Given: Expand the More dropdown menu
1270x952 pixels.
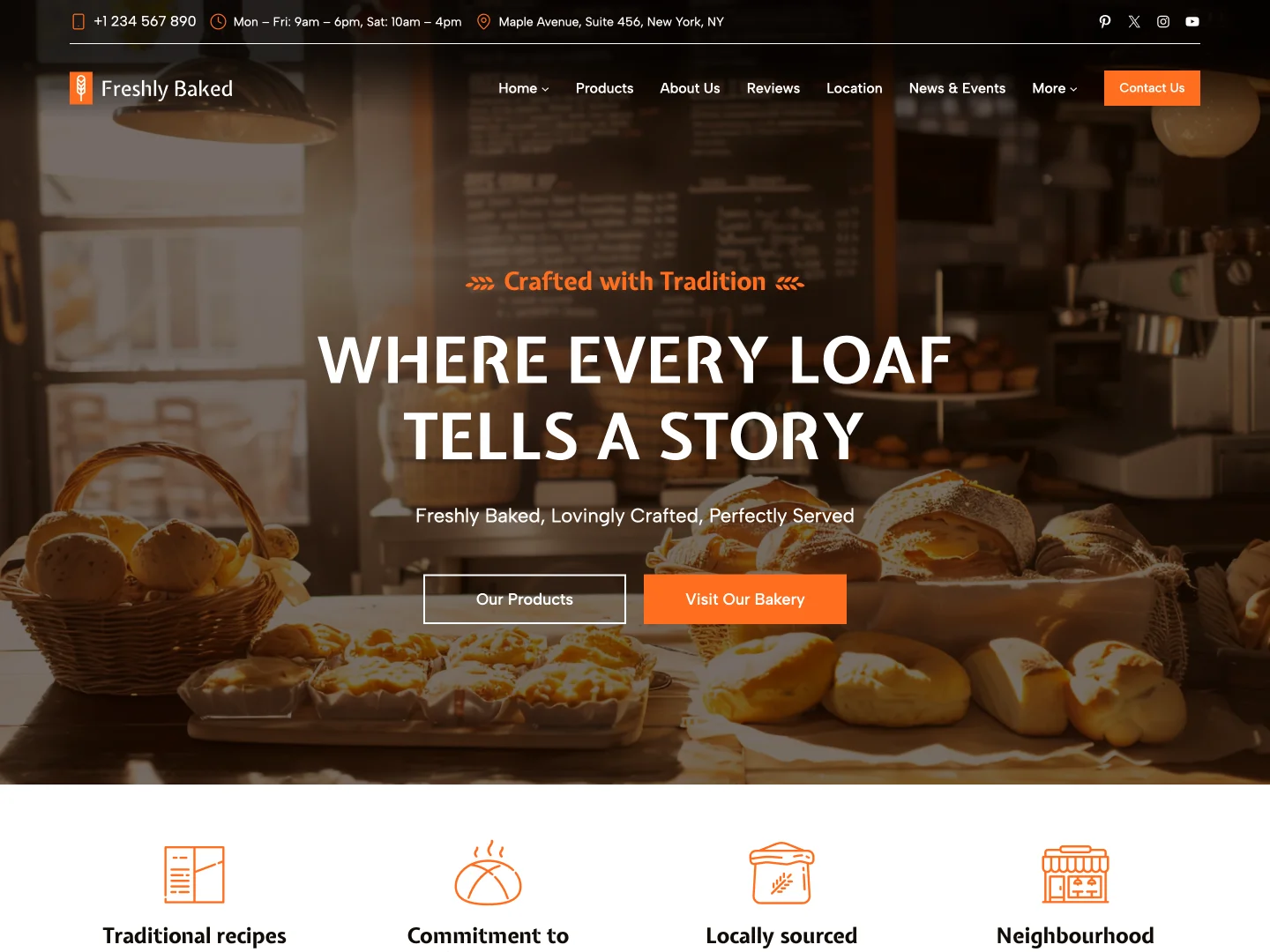Looking at the screenshot, I should [1055, 88].
